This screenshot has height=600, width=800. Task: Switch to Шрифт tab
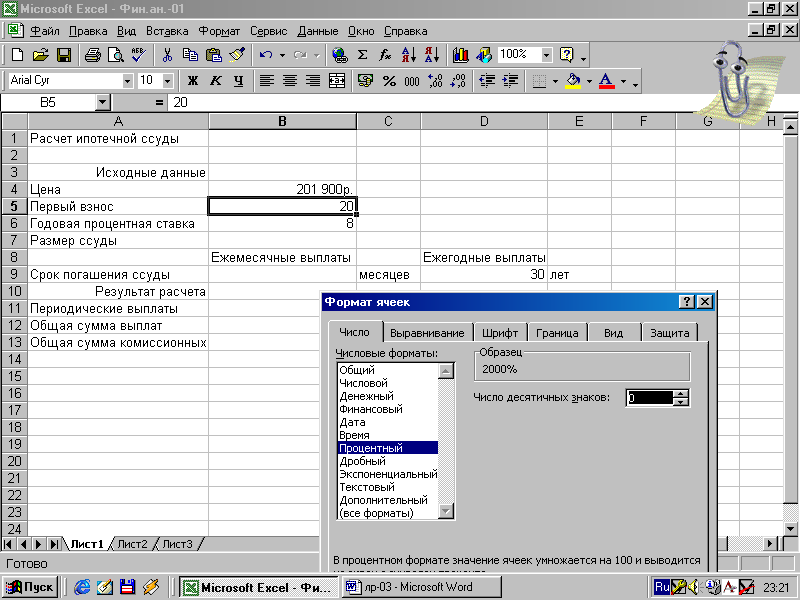point(499,333)
